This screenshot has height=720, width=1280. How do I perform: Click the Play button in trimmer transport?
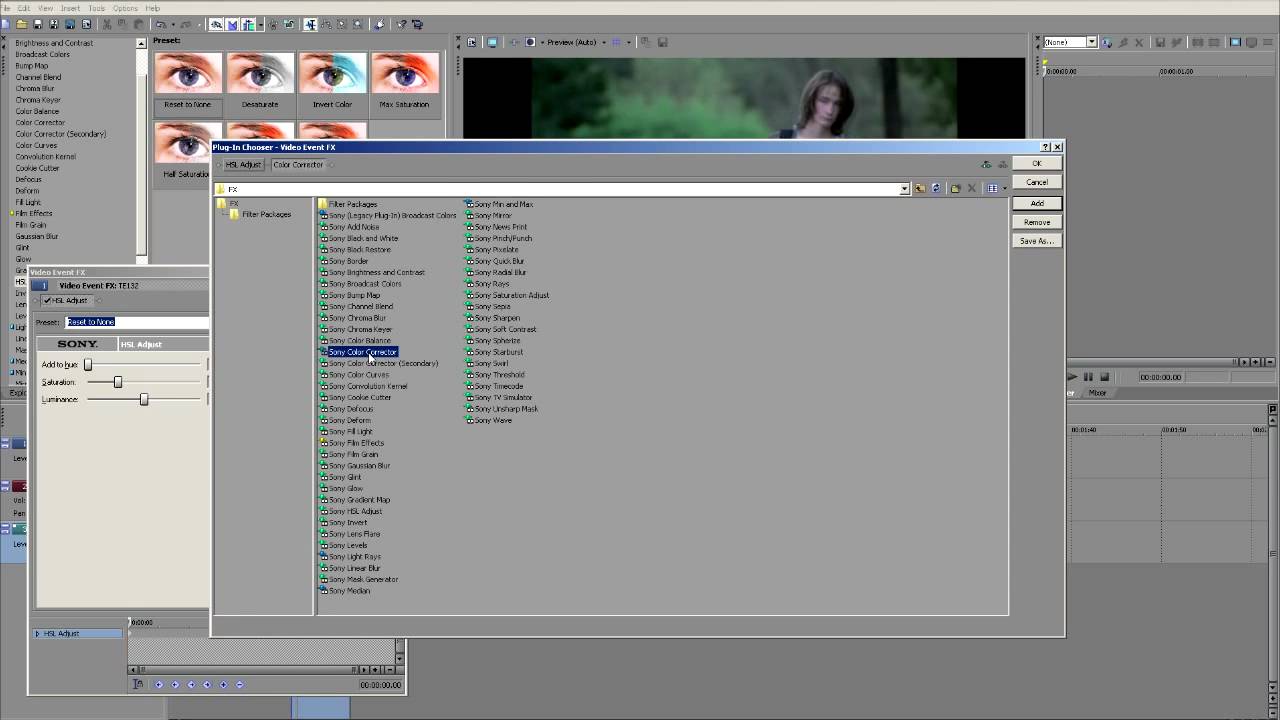(1072, 377)
